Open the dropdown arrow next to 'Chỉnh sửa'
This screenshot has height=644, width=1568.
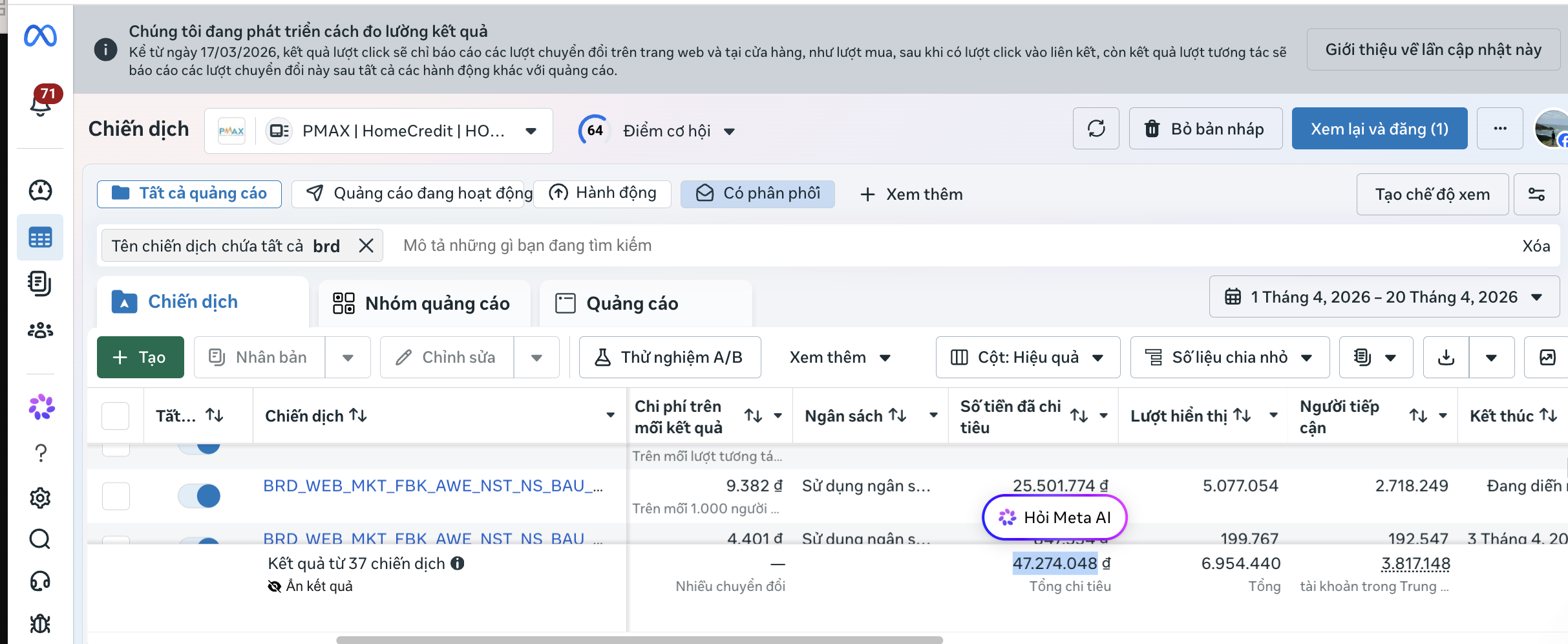click(x=536, y=357)
